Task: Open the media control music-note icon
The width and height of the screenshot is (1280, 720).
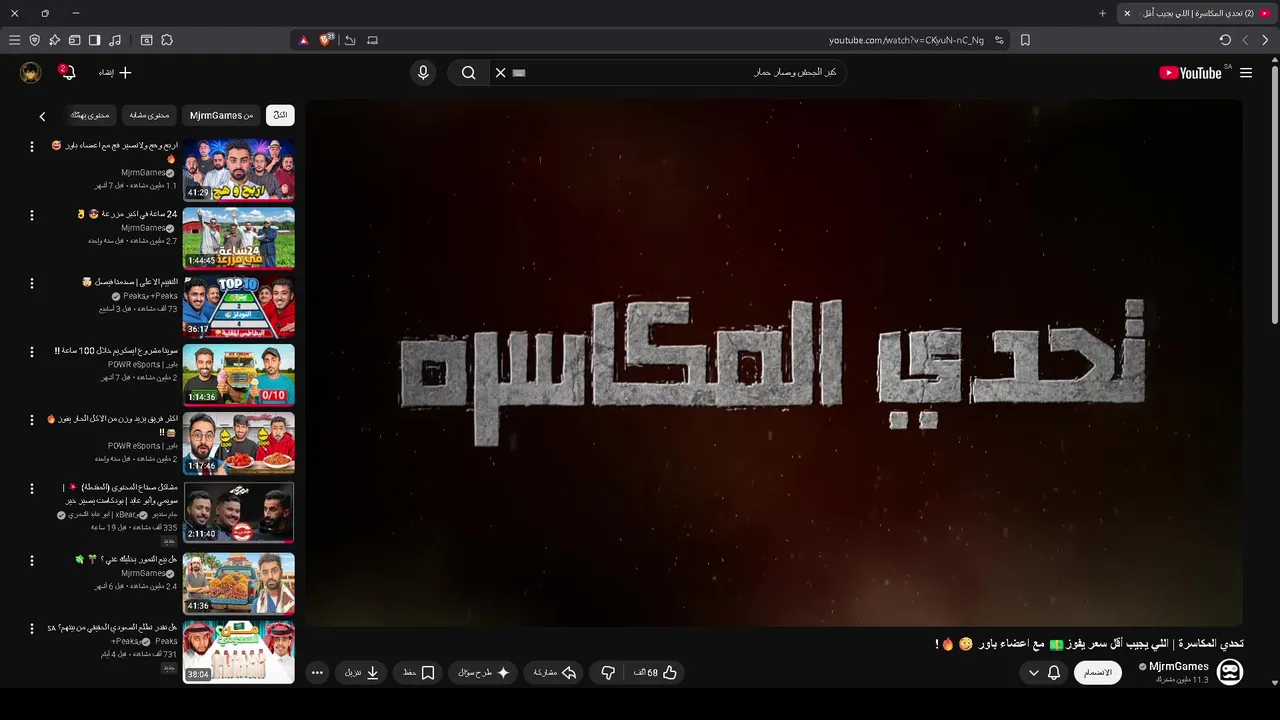Action: [x=115, y=40]
